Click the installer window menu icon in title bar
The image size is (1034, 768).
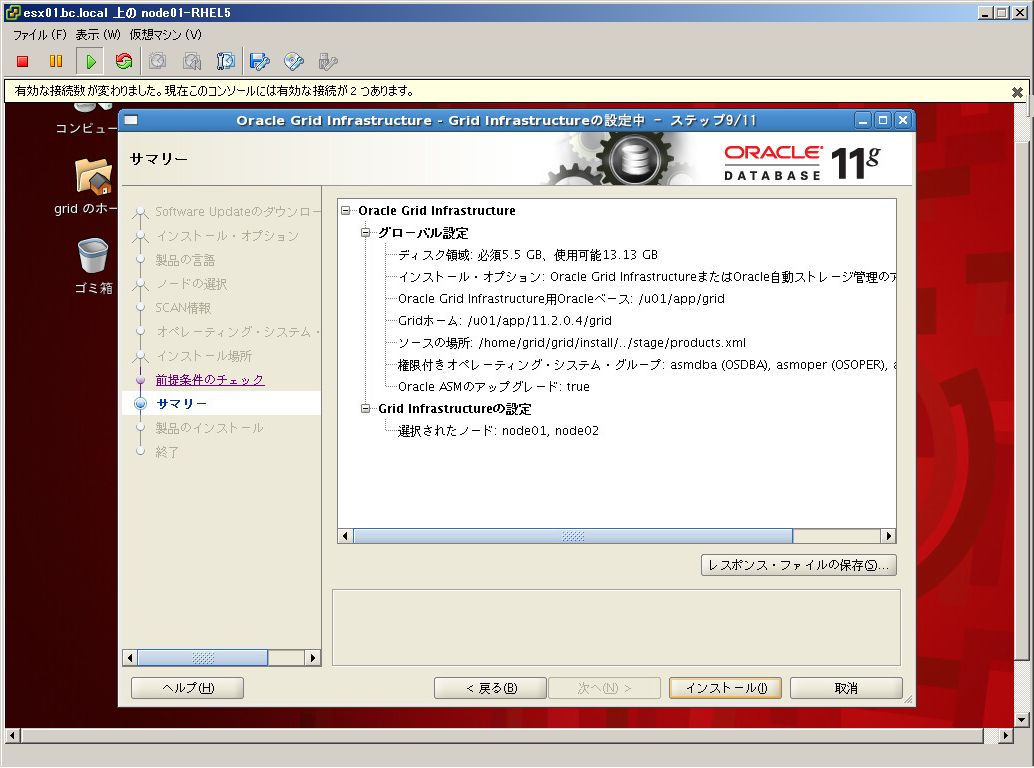(131, 120)
